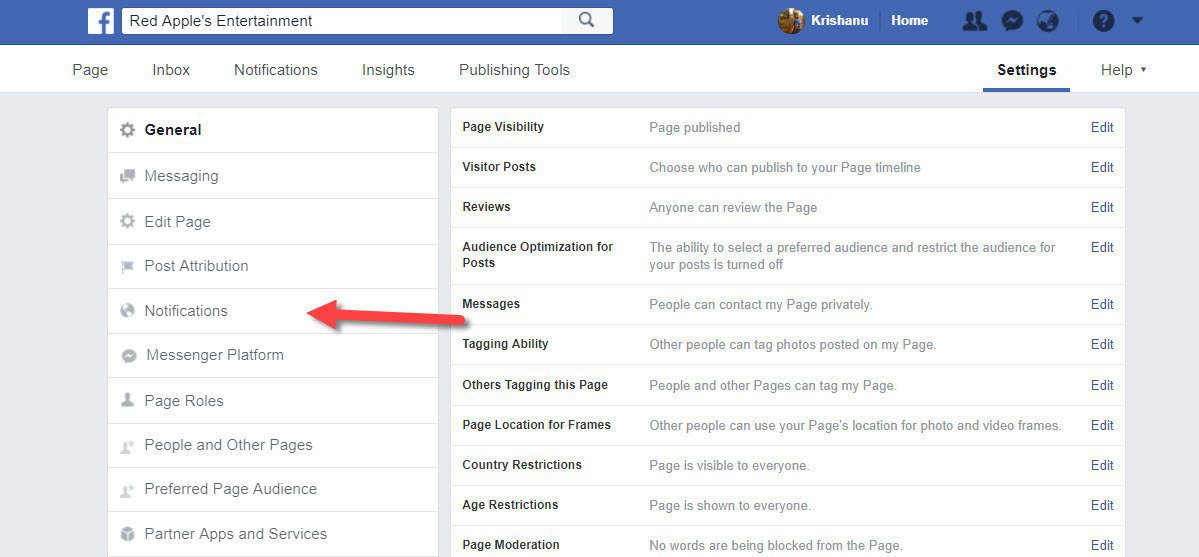This screenshot has height=557, width=1199.
Task: Switch to the Insights tab
Action: click(388, 70)
